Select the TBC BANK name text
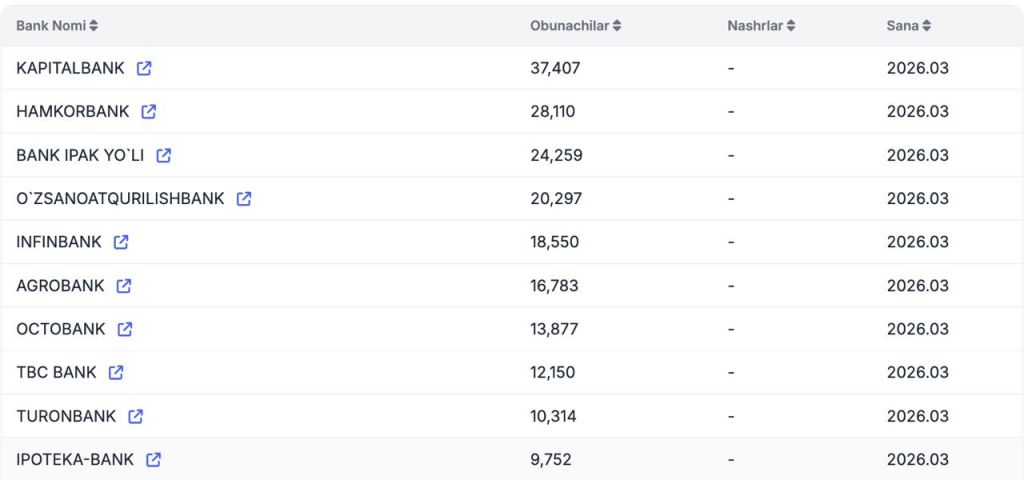The image size is (1024, 480). tap(57, 373)
